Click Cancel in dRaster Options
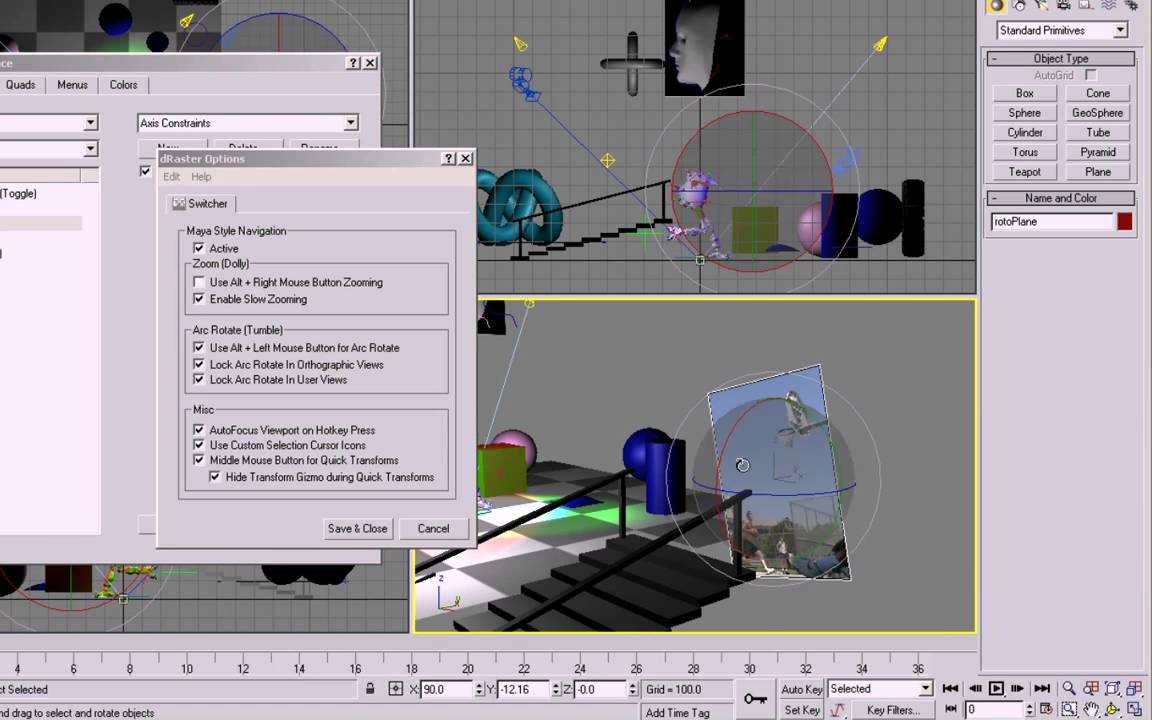The image size is (1152, 720). tap(433, 528)
